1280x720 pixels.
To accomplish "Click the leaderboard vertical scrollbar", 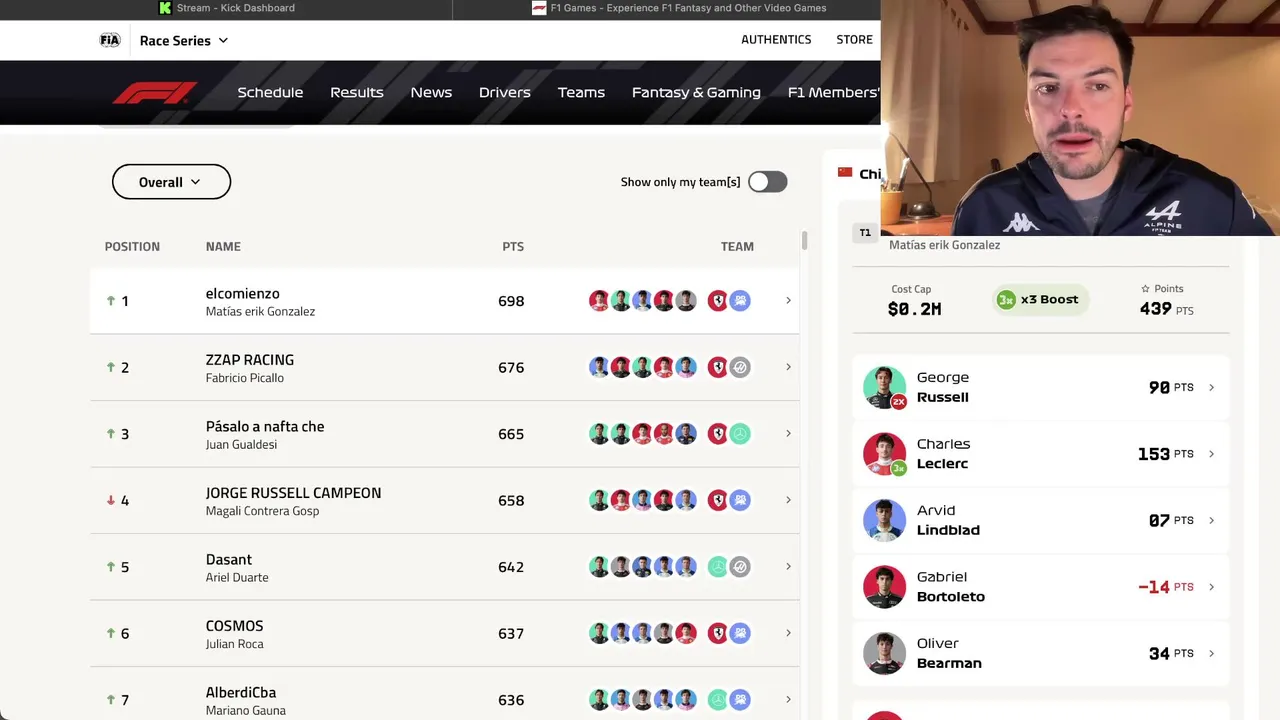I will 804,240.
